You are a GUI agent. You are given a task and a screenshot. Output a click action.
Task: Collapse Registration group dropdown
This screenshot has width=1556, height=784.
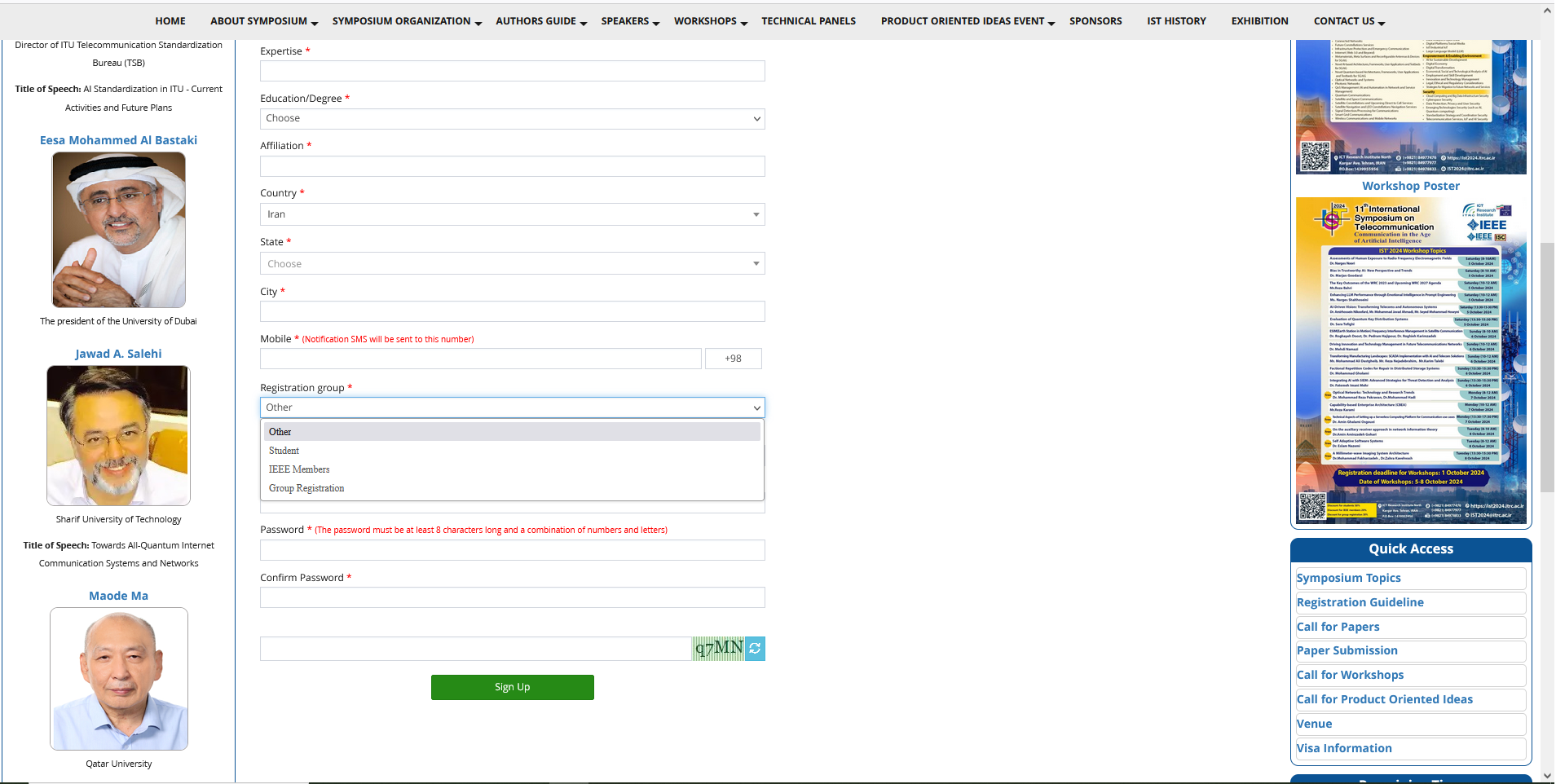point(513,407)
